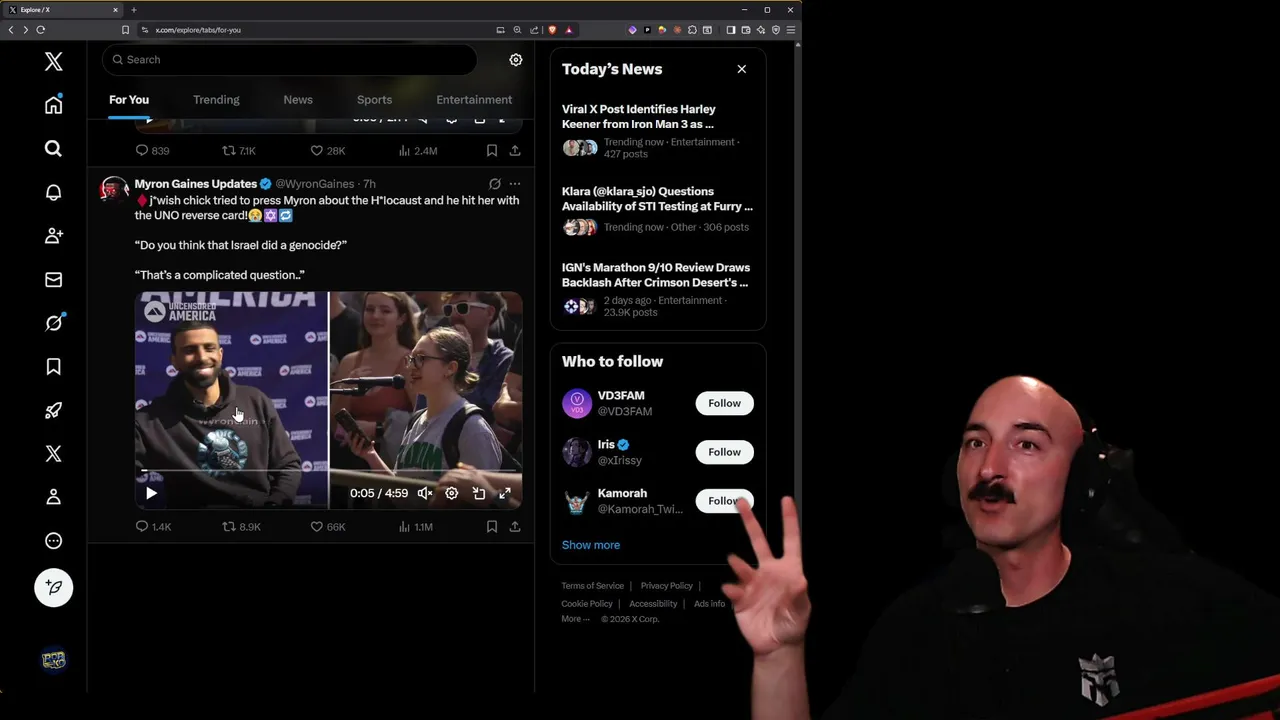Image resolution: width=1280 pixels, height=720 pixels.
Task: Open Messages envelope icon
Action: pos(54,280)
